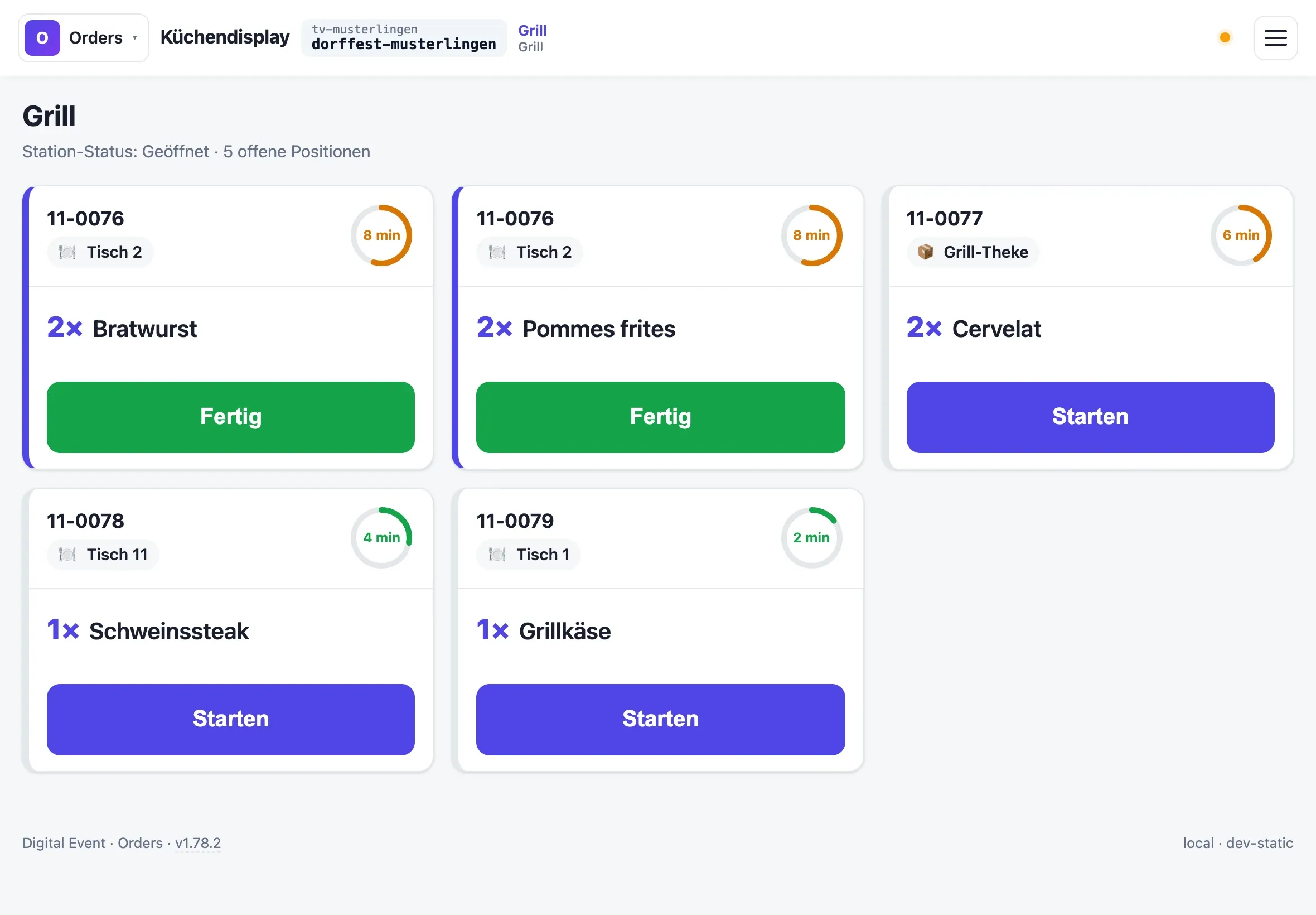
Task: Expand the Orders app switcher arrow
Action: 134,38
